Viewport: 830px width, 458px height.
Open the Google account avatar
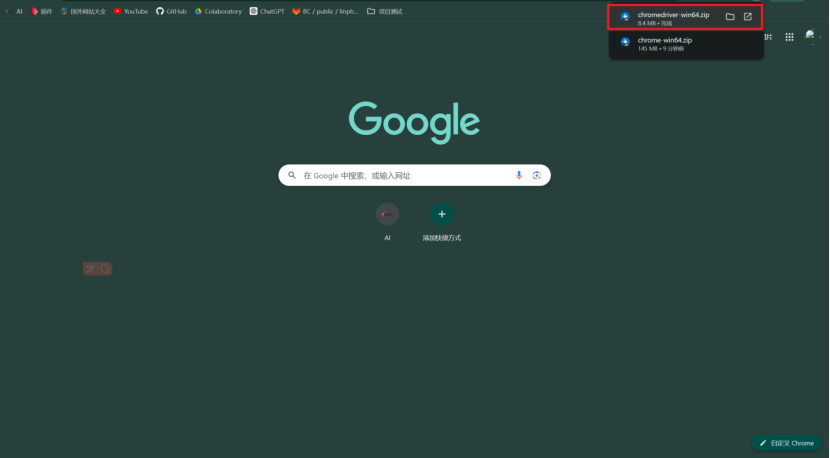click(x=810, y=35)
